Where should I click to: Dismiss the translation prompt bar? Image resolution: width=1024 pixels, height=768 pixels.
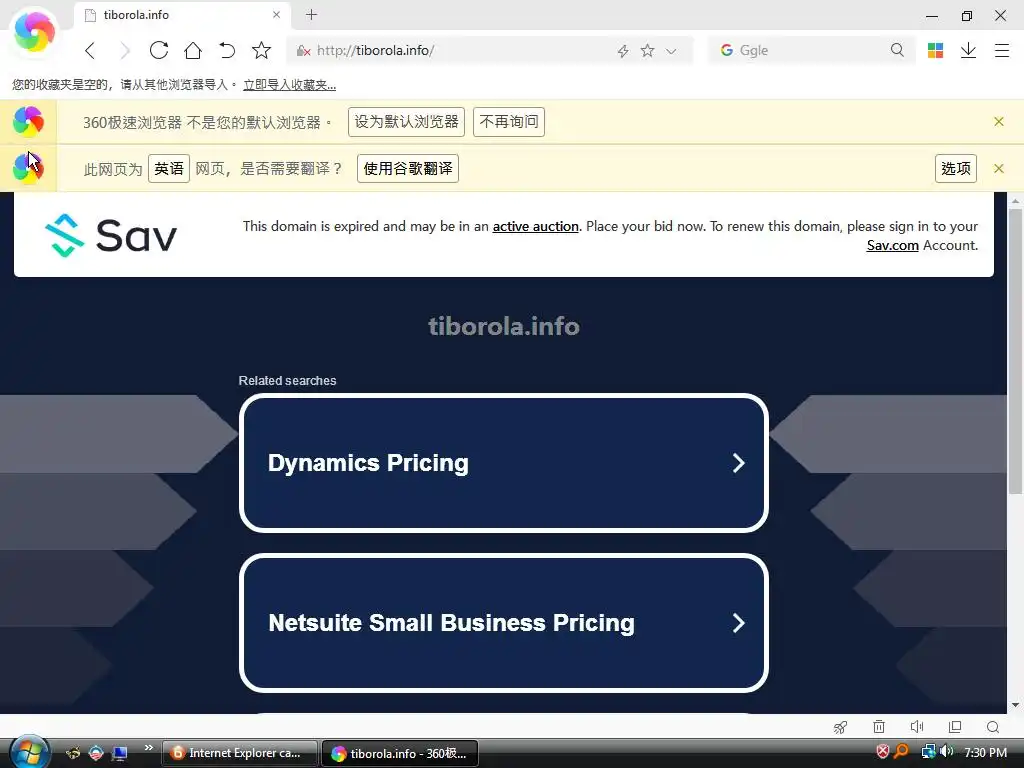point(999,168)
